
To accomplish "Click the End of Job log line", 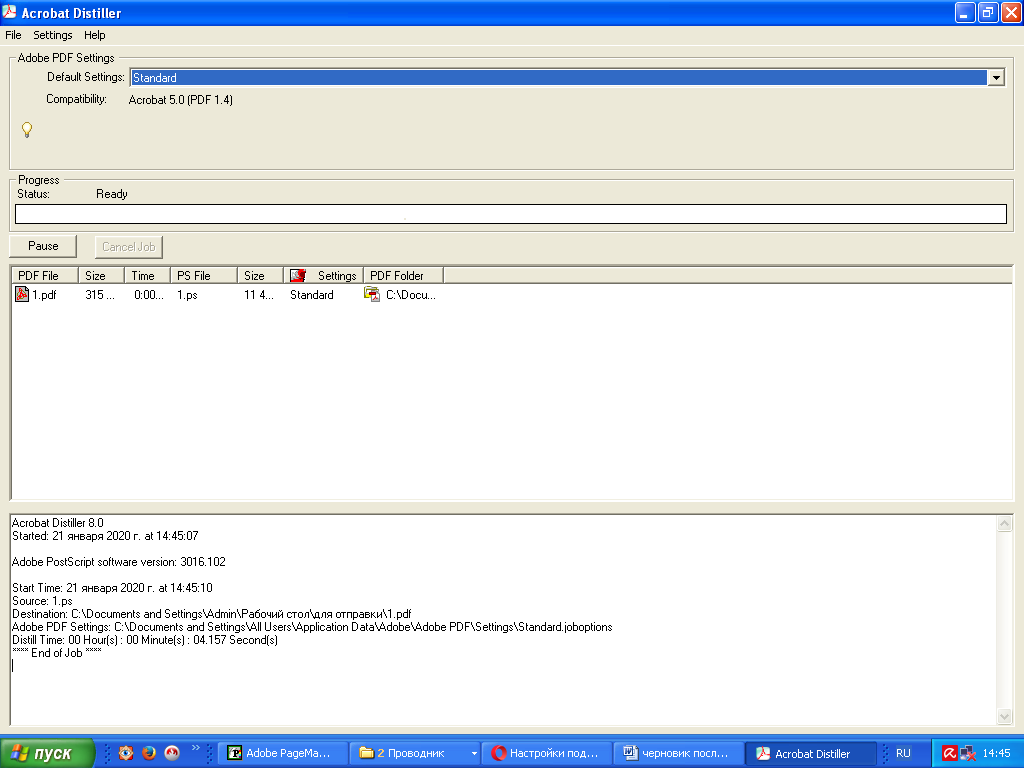I will tap(57, 653).
